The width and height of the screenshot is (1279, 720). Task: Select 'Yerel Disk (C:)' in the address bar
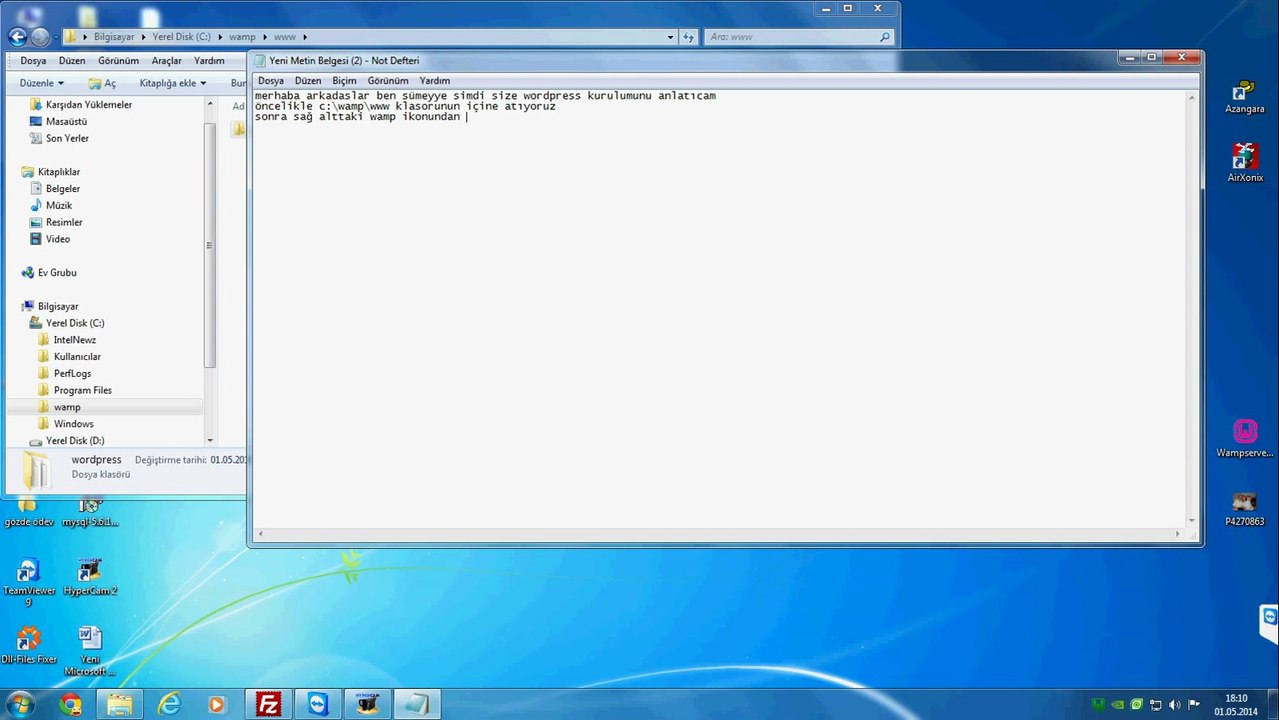[x=181, y=37]
